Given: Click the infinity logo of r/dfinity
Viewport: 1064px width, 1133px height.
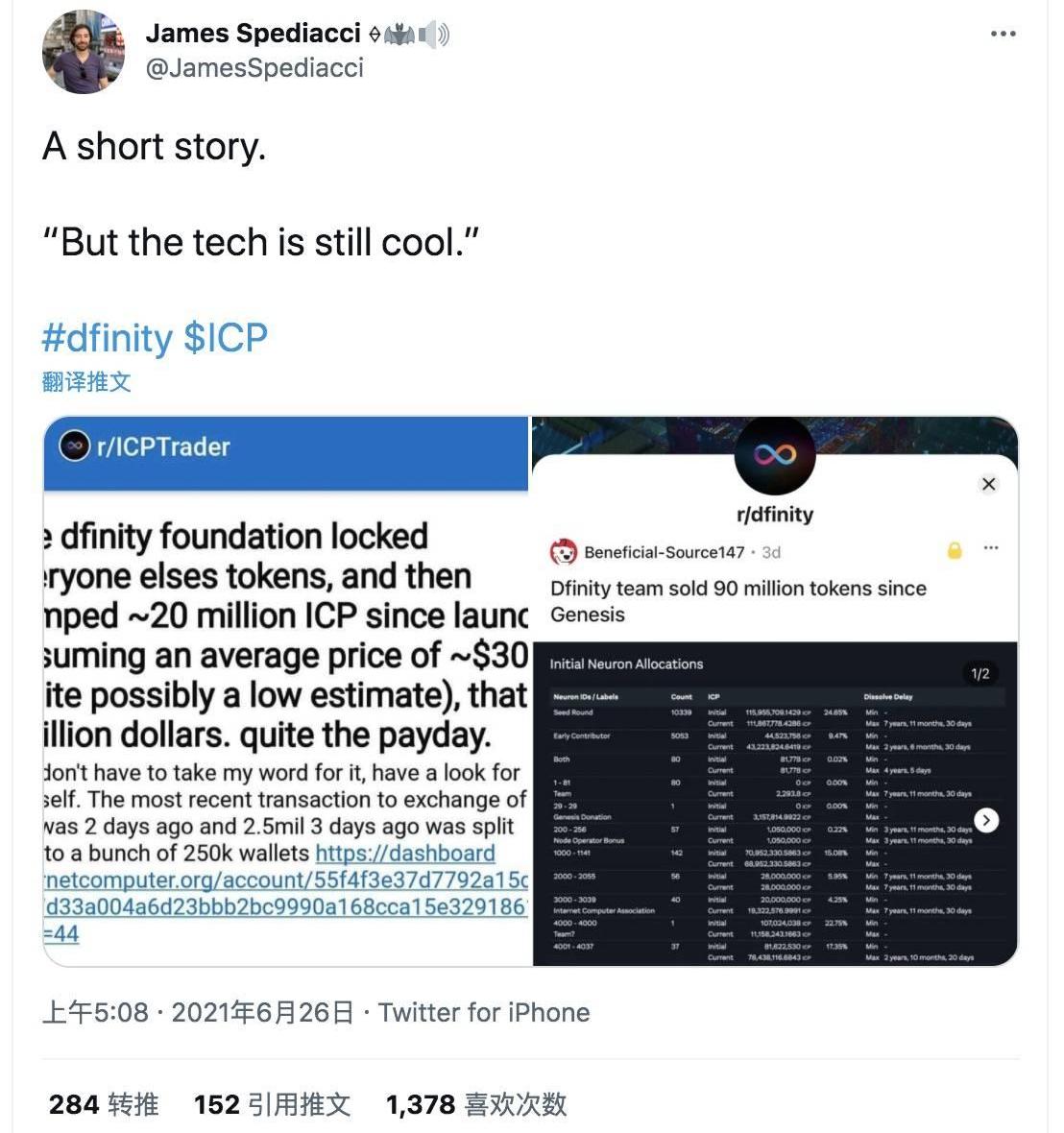Looking at the screenshot, I should [x=775, y=454].
